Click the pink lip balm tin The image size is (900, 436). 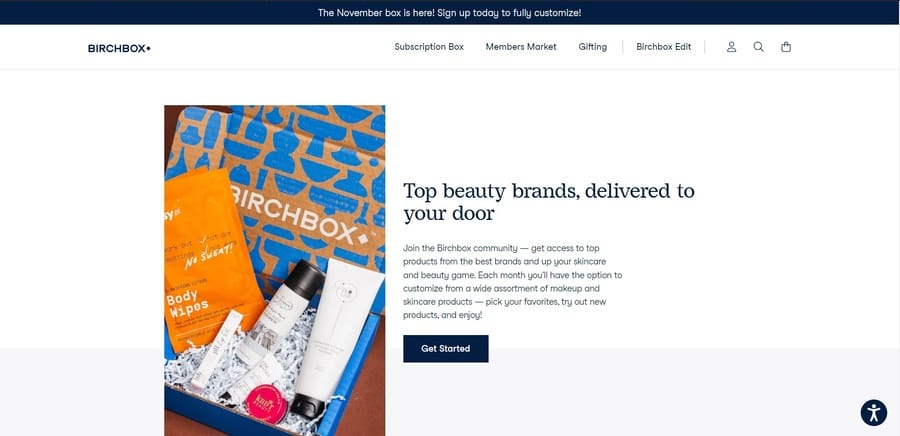tap(266, 404)
